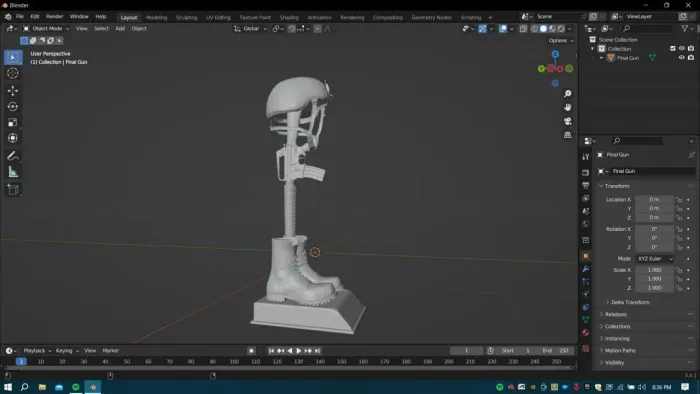This screenshot has height=394, width=700.
Task: Open the XYZ Euler rotation mode dropdown
Action: coord(654,259)
